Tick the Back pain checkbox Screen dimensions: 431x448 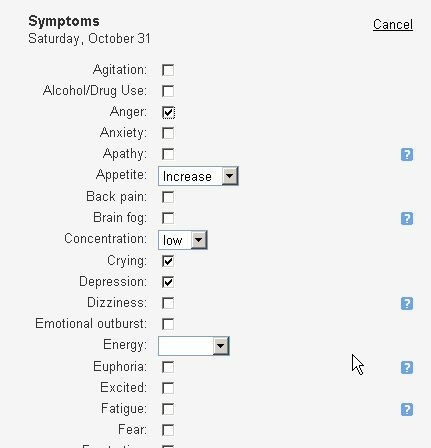(x=168, y=197)
